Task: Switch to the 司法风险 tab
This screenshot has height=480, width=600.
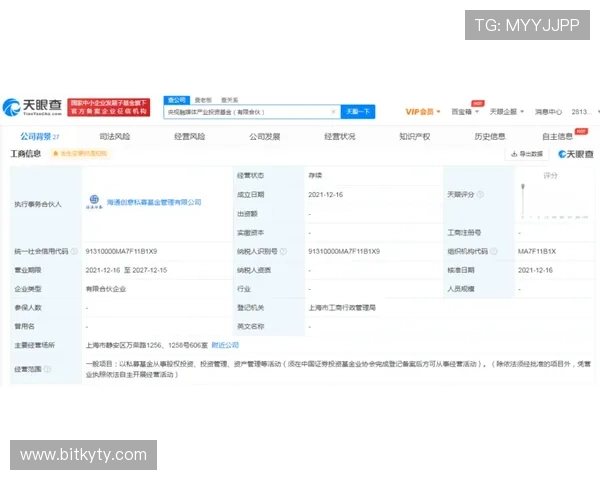Action: point(115,137)
